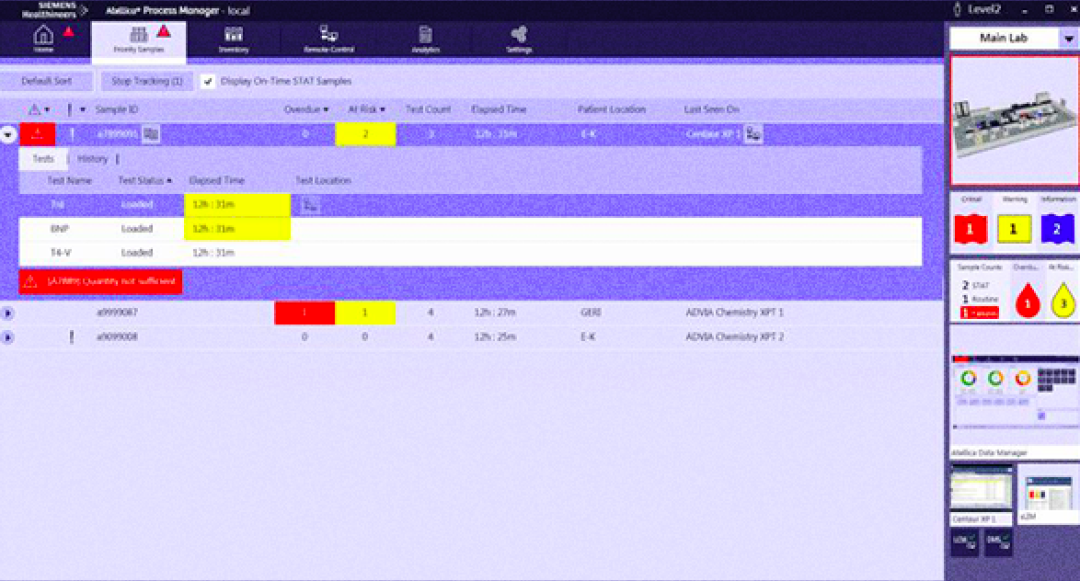1080x581 pixels.
Task: Click locate icon next to Centaur XP 1
Action: [x=753, y=133]
